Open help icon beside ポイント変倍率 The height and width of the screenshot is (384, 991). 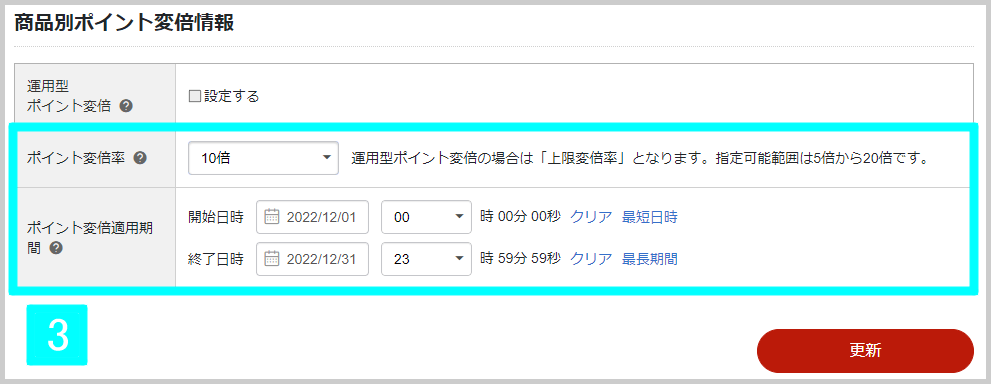point(140,158)
